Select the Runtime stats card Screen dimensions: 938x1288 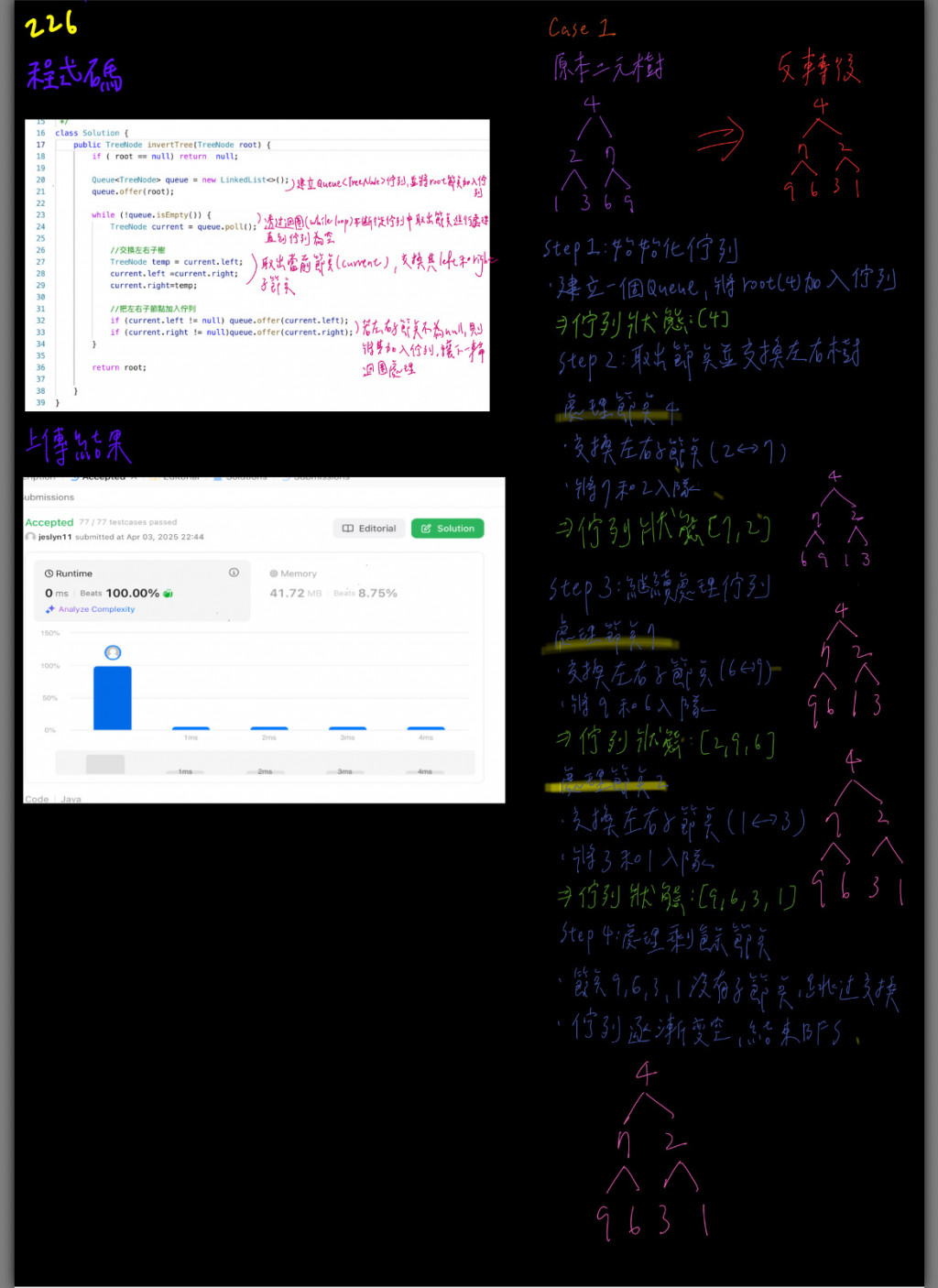142,591
